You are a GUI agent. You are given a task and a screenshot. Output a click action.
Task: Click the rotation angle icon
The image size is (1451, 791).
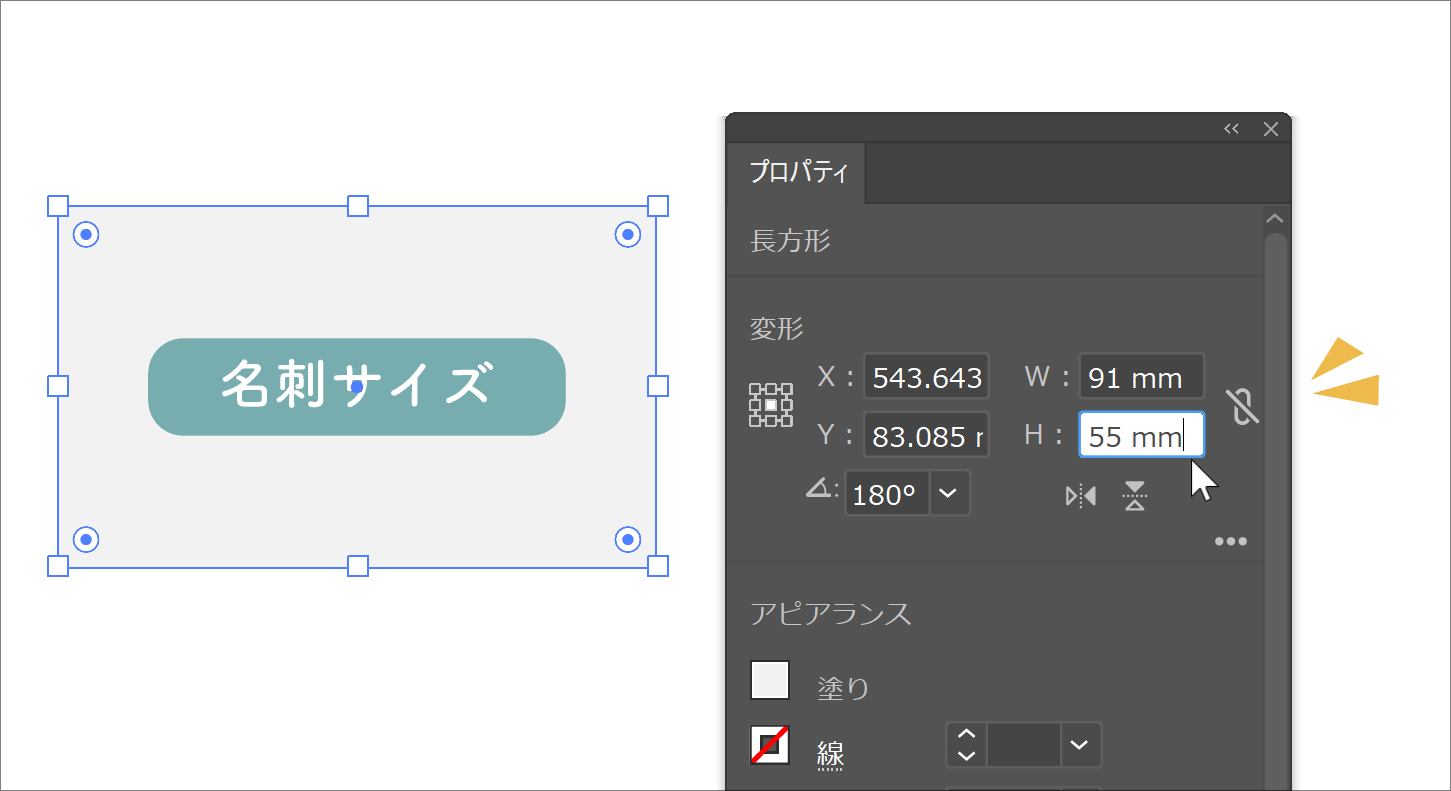click(x=821, y=490)
